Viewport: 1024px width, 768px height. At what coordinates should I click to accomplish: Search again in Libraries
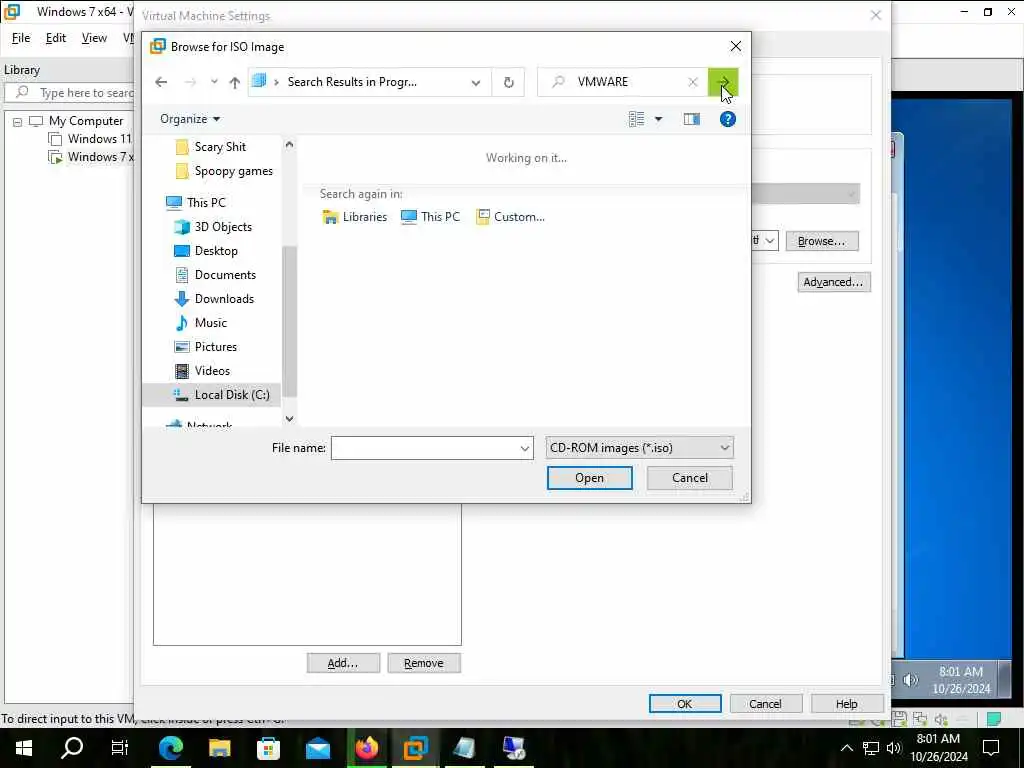[x=355, y=217]
